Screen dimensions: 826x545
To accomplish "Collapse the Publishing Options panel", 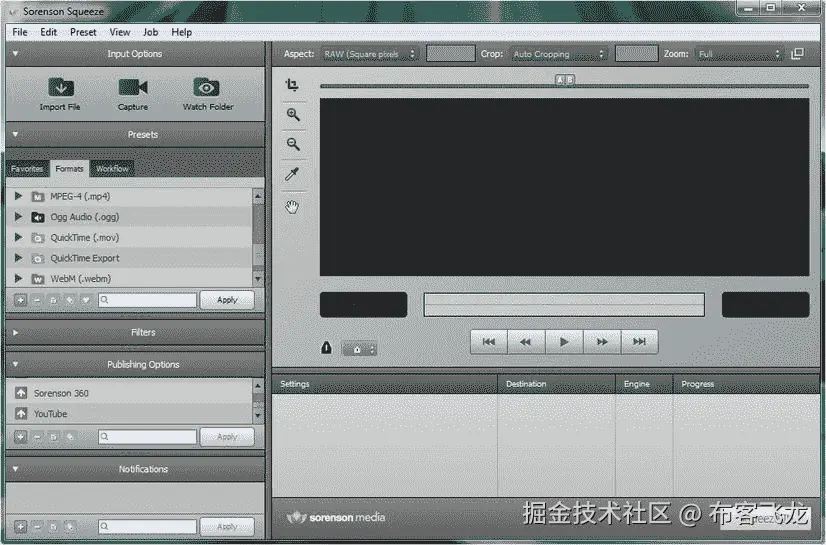I will pos(15,364).
